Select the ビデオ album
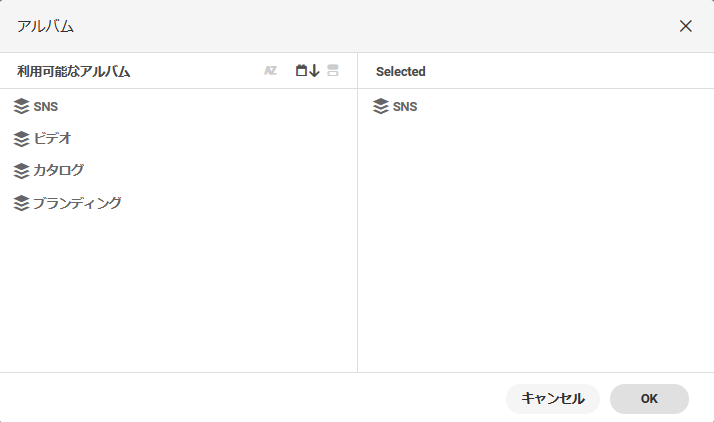714x422 pixels. pos(52,139)
